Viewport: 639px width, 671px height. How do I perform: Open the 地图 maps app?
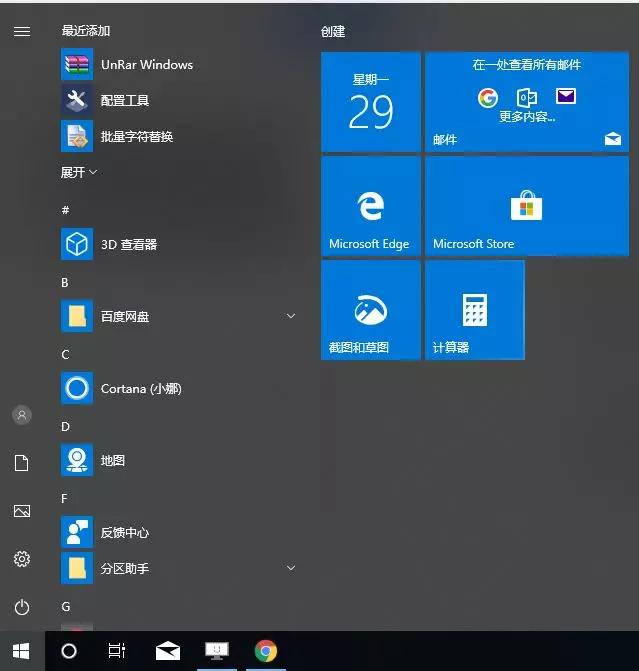point(112,460)
